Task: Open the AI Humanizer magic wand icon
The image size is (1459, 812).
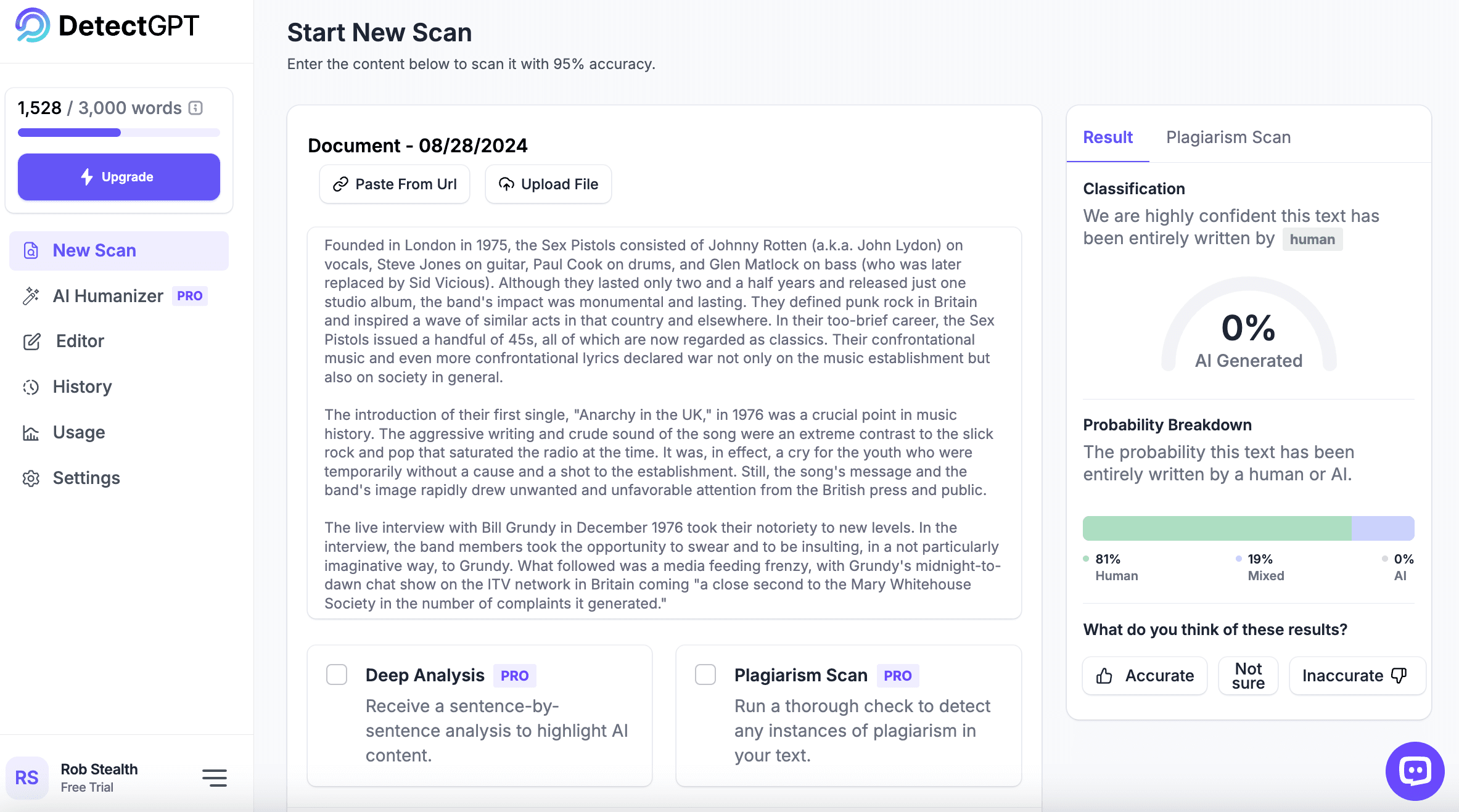Action: 31,296
